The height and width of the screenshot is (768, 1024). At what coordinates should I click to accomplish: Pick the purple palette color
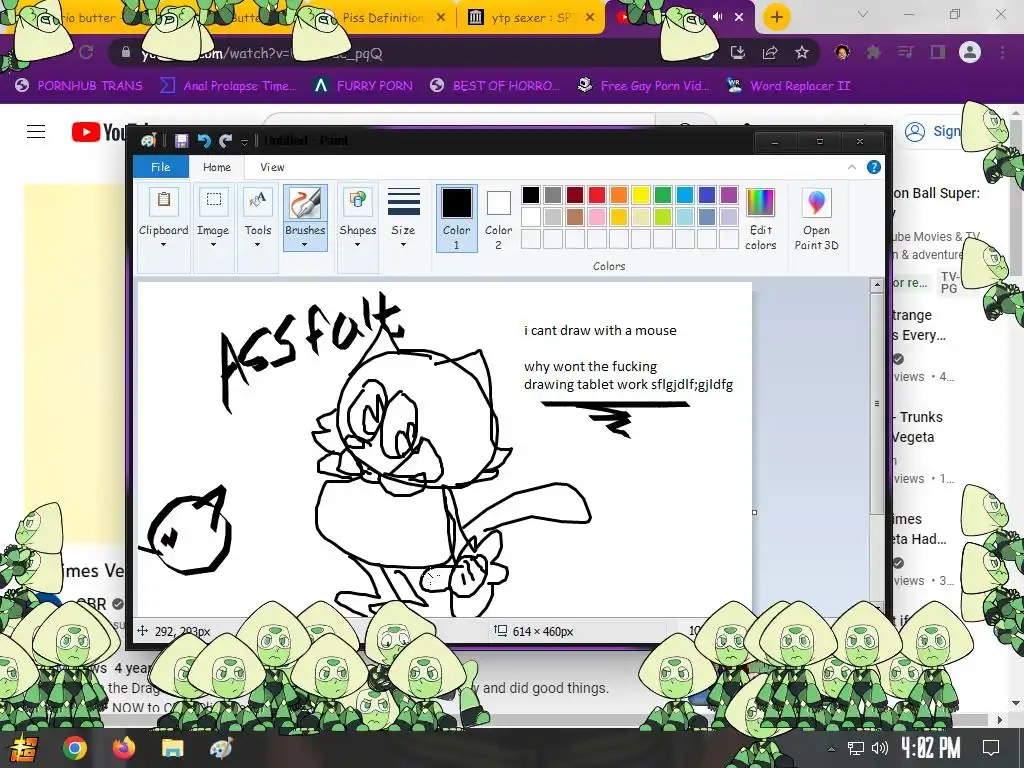click(729, 195)
